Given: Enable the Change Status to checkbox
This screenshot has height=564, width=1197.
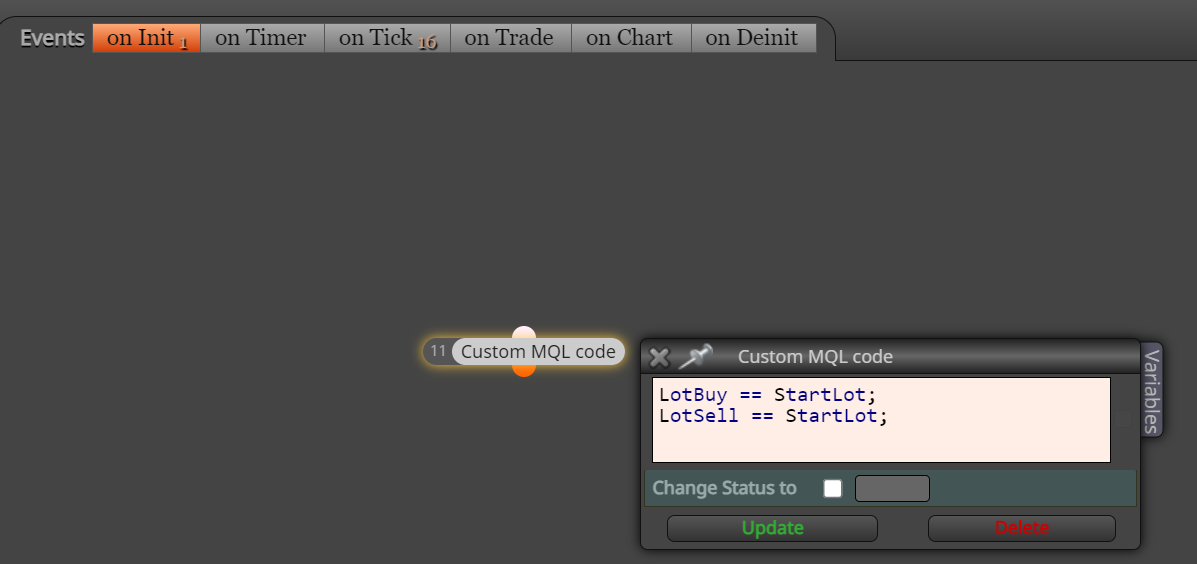Looking at the screenshot, I should [833, 488].
